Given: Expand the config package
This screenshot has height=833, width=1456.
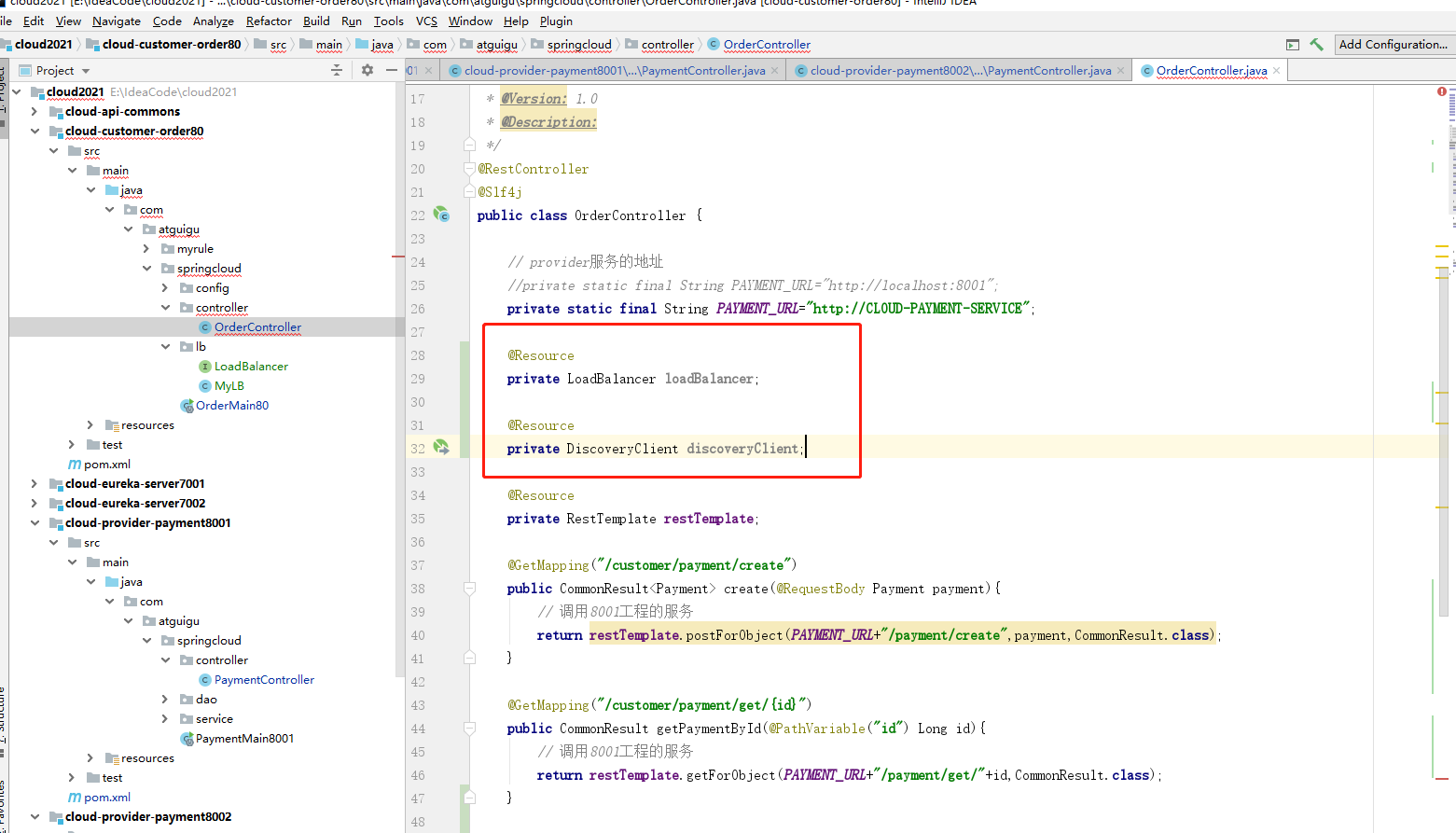Looking at the screenshot, I should [x=165, y=288].
